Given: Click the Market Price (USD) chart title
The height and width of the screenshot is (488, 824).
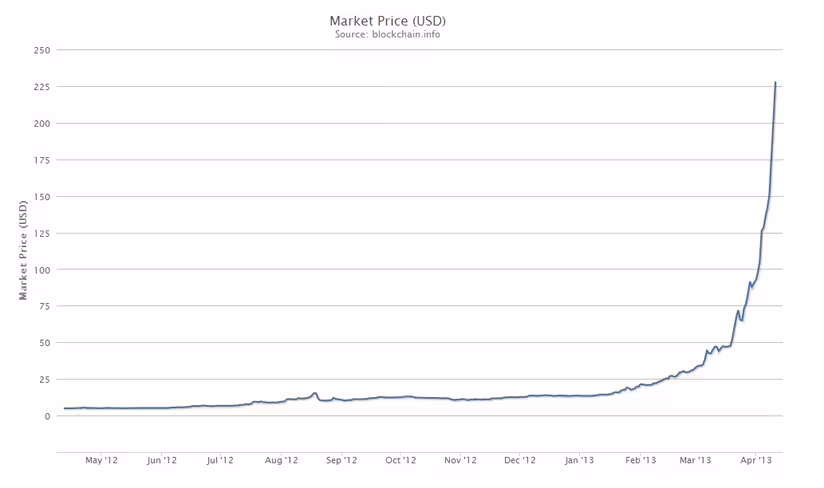Looking at the screenshot, I should pyautogui.click(x=387, y=21).
